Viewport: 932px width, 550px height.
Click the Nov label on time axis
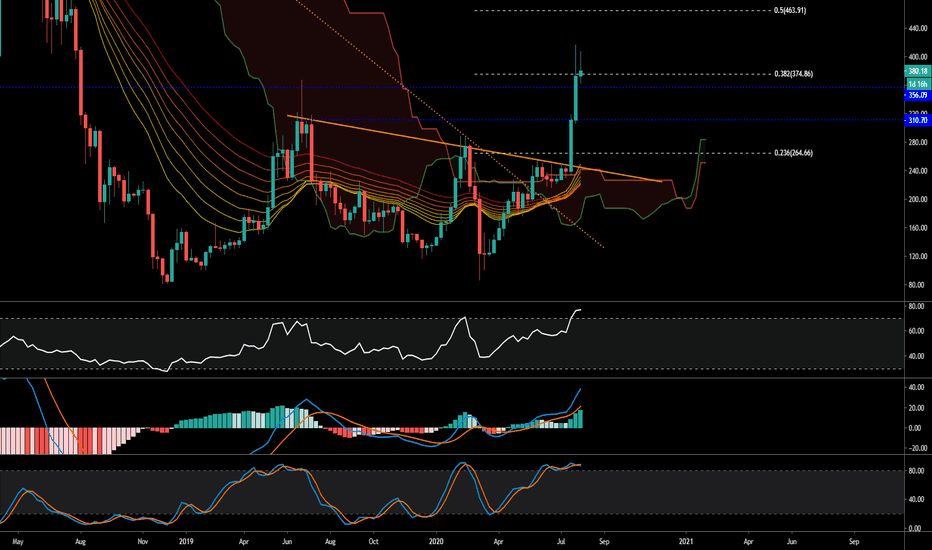tap(142, 542)
